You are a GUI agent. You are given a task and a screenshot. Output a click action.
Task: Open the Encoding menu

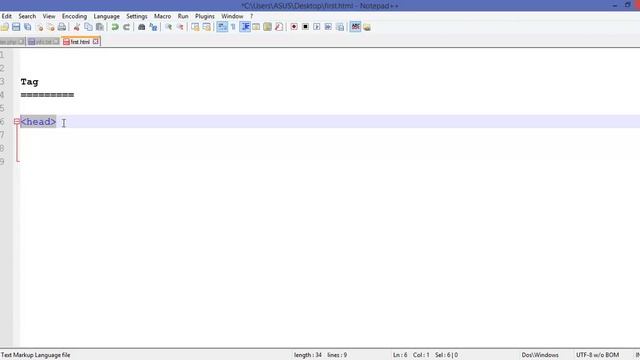tap(74, 16)
